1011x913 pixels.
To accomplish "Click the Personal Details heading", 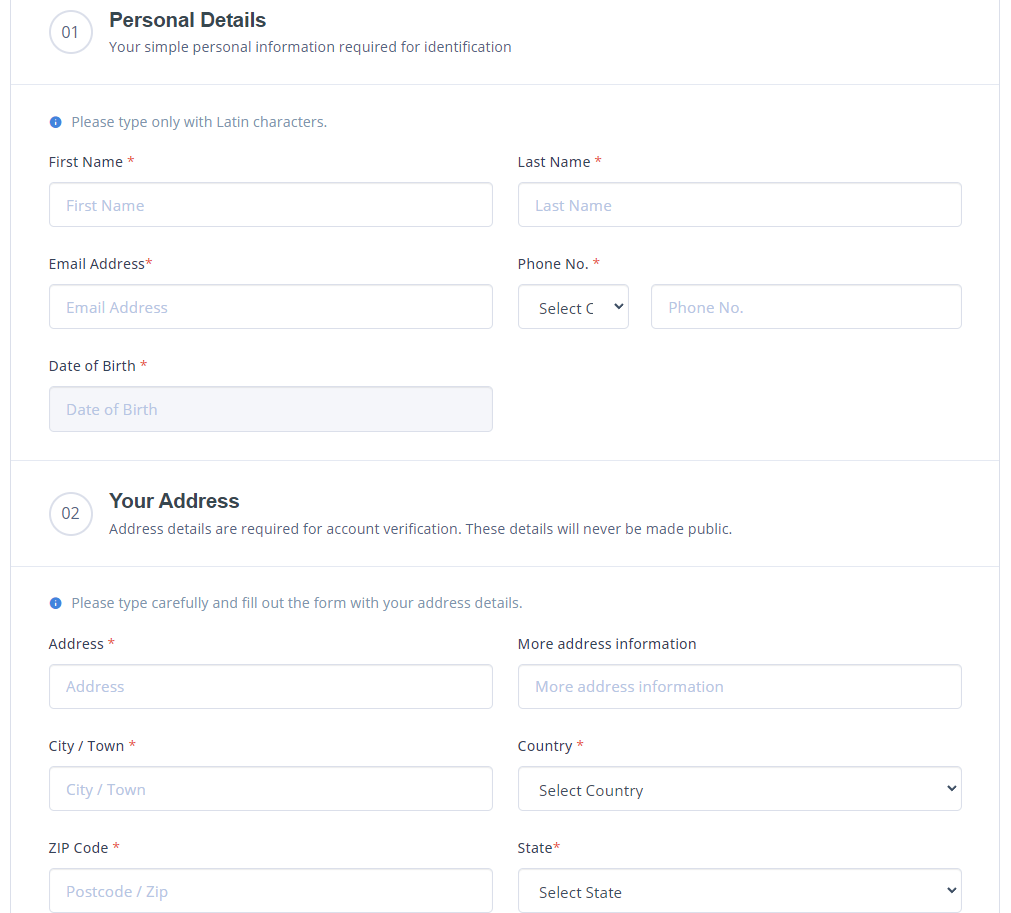I will [x=188, y=20].
